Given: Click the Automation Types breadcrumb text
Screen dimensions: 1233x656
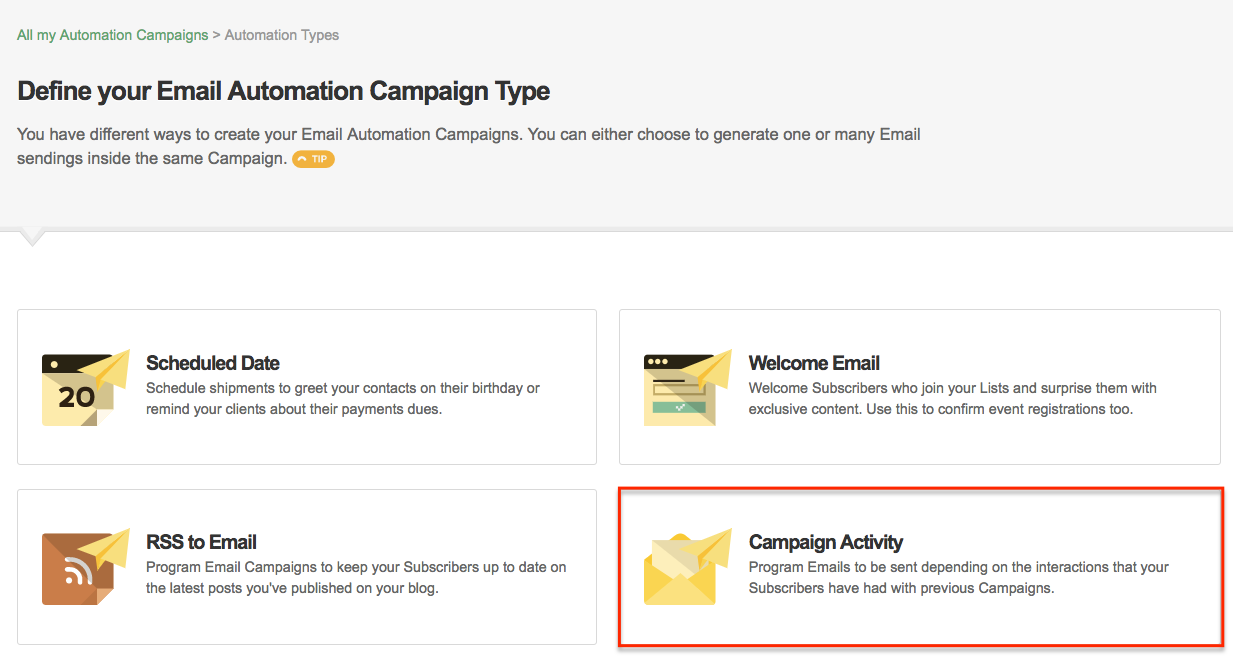Looking at the screenshot, I should pos(282,35).
